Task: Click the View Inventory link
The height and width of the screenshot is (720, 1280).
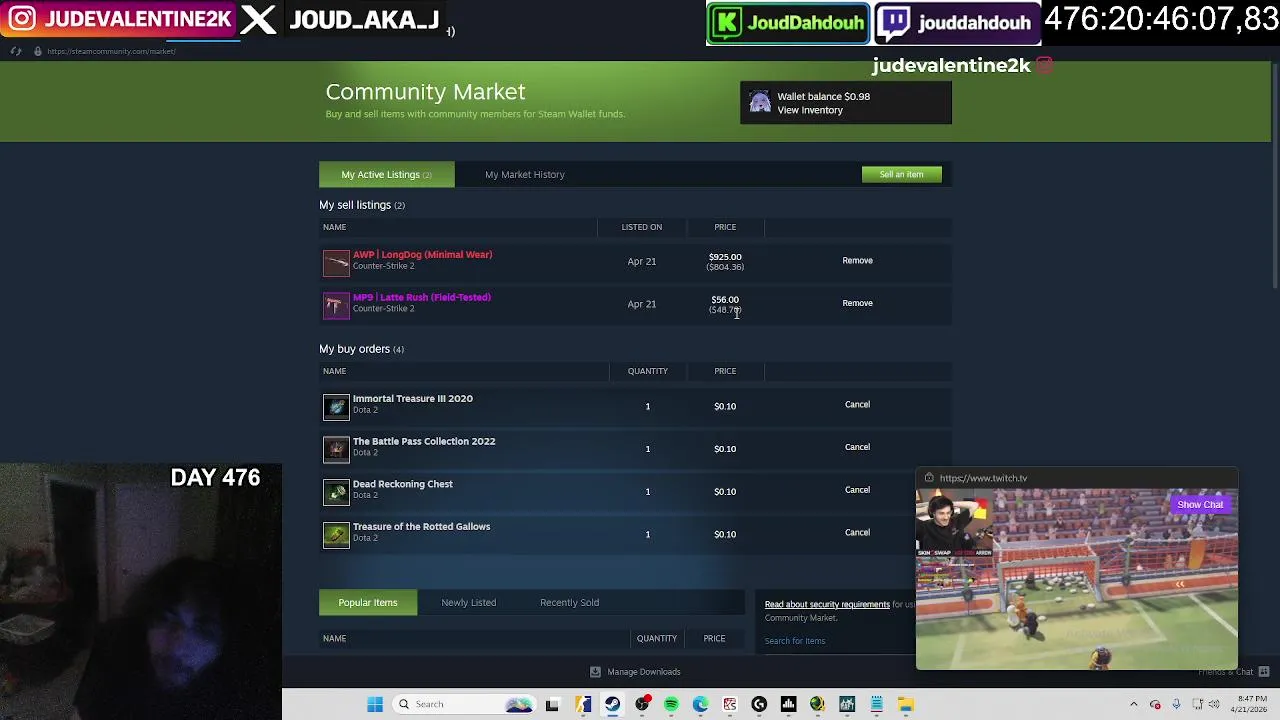Action: click(x=810, y=110)
